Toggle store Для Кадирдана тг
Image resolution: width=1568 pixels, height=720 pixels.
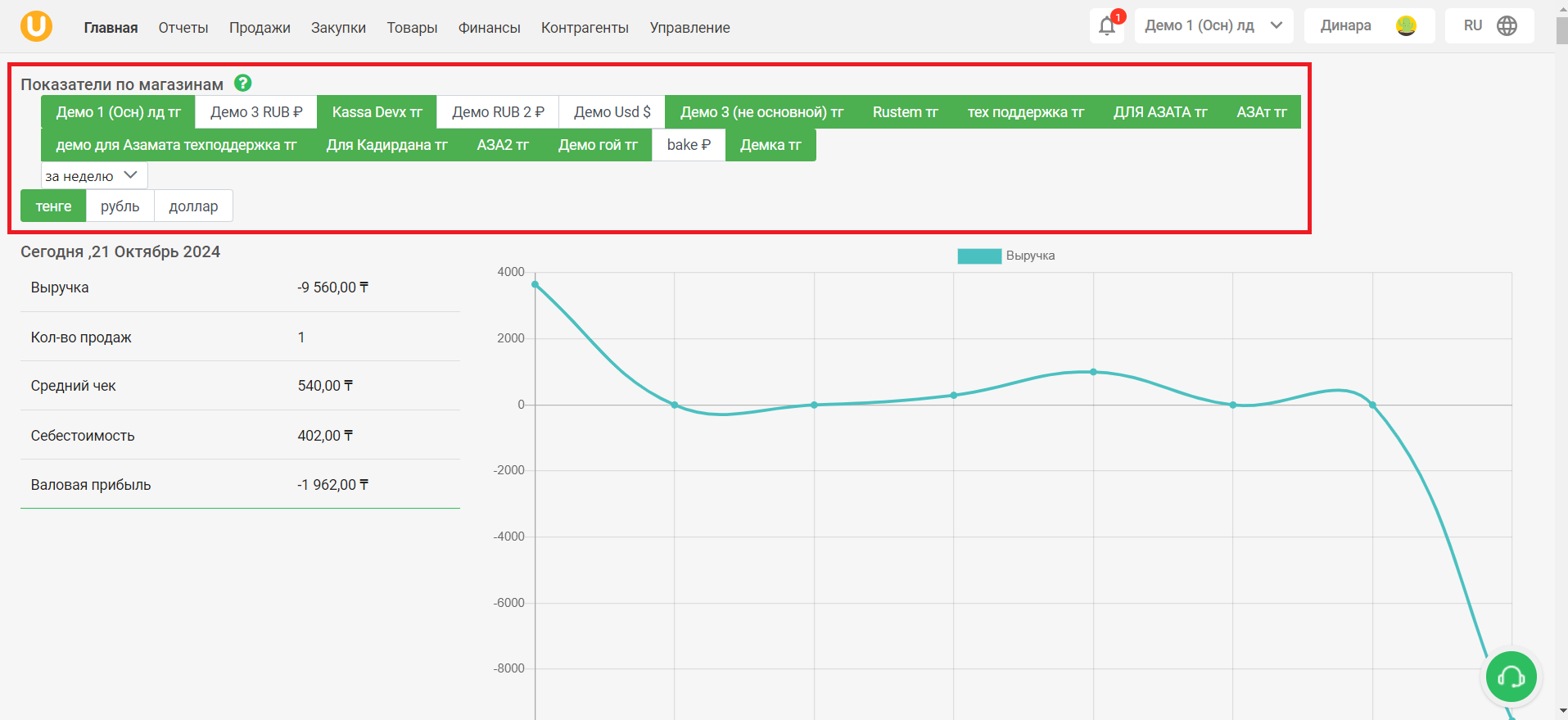point(386,145)
